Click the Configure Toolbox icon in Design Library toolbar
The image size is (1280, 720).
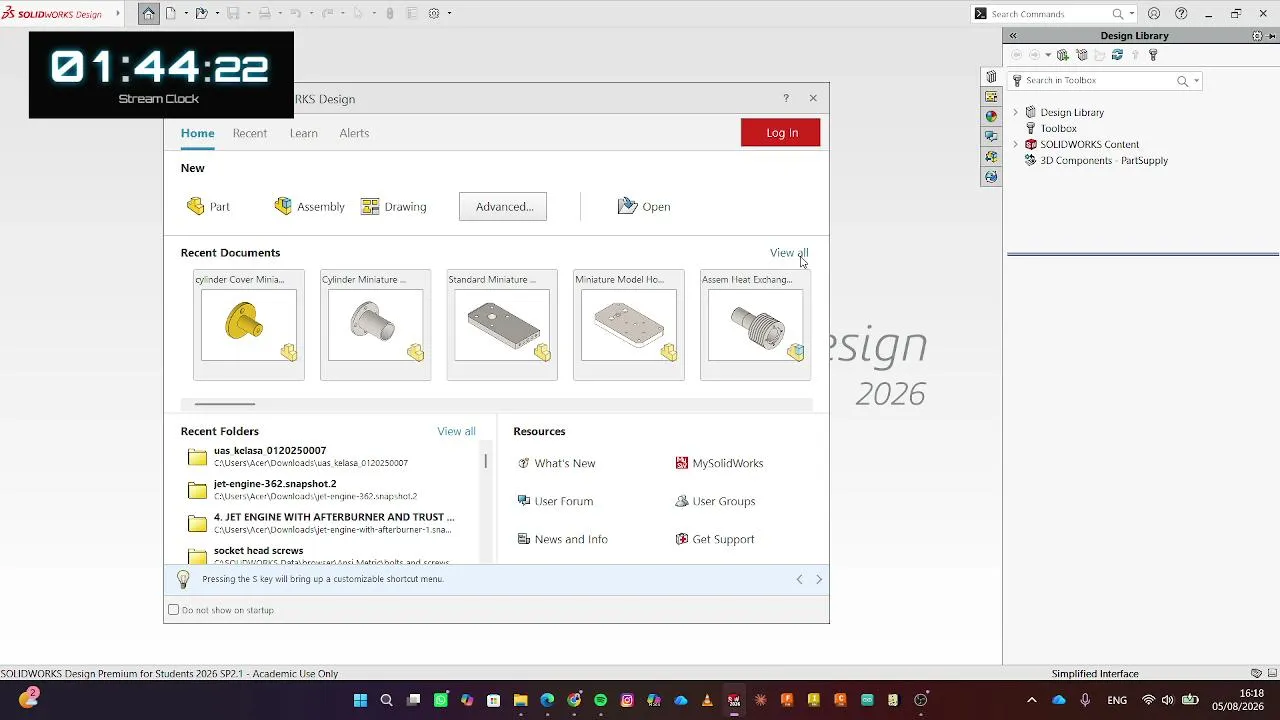[1153, 55]
